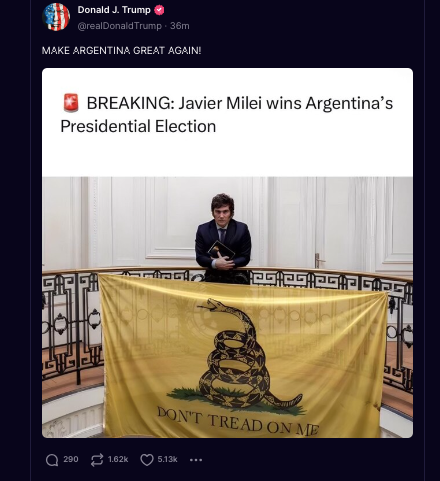Open the post via the 36m timestamp
The image size is (440, 481).
[x=180, y=26]
